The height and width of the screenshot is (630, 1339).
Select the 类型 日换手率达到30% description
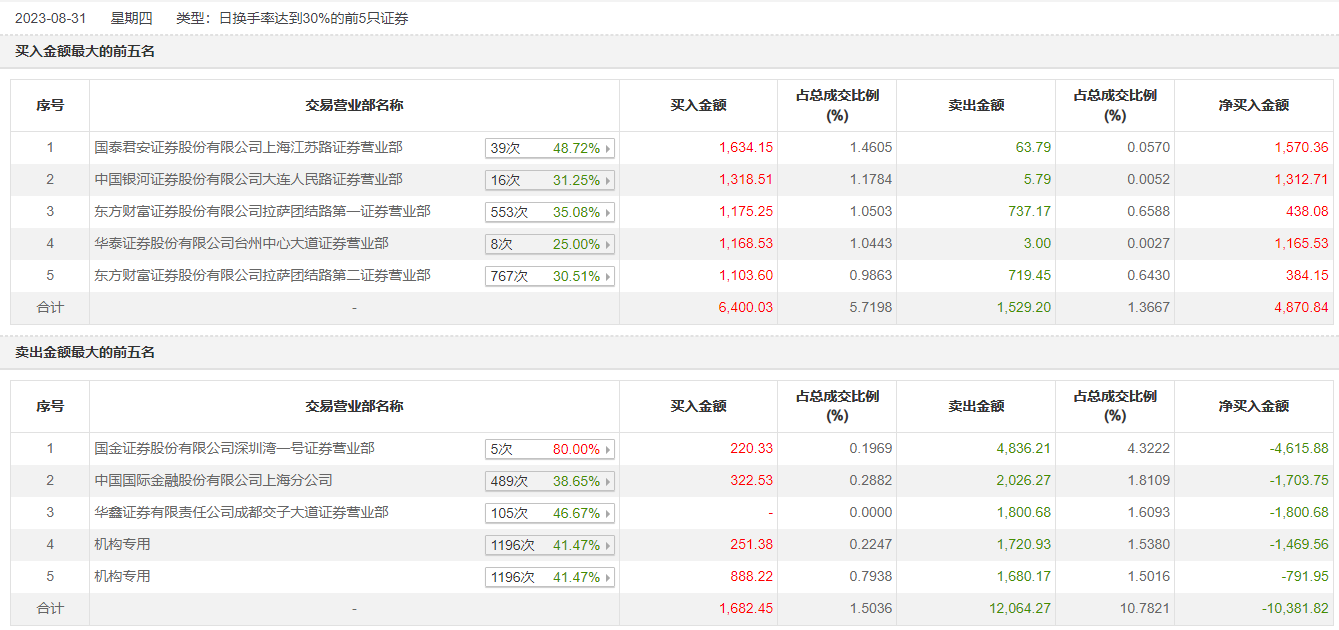click(x=292, y=18)
